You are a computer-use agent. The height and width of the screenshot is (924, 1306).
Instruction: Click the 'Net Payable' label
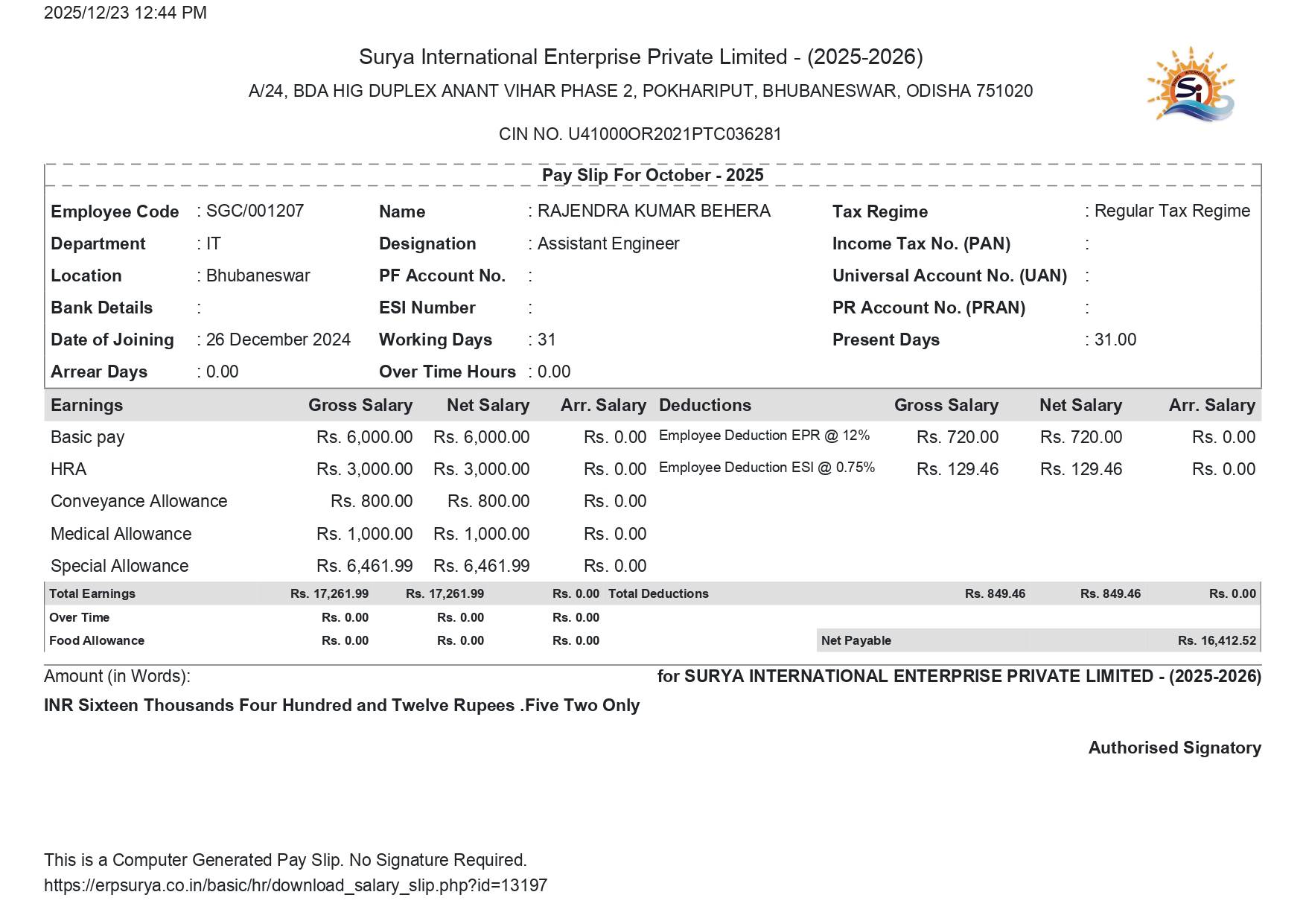point(856,640)
